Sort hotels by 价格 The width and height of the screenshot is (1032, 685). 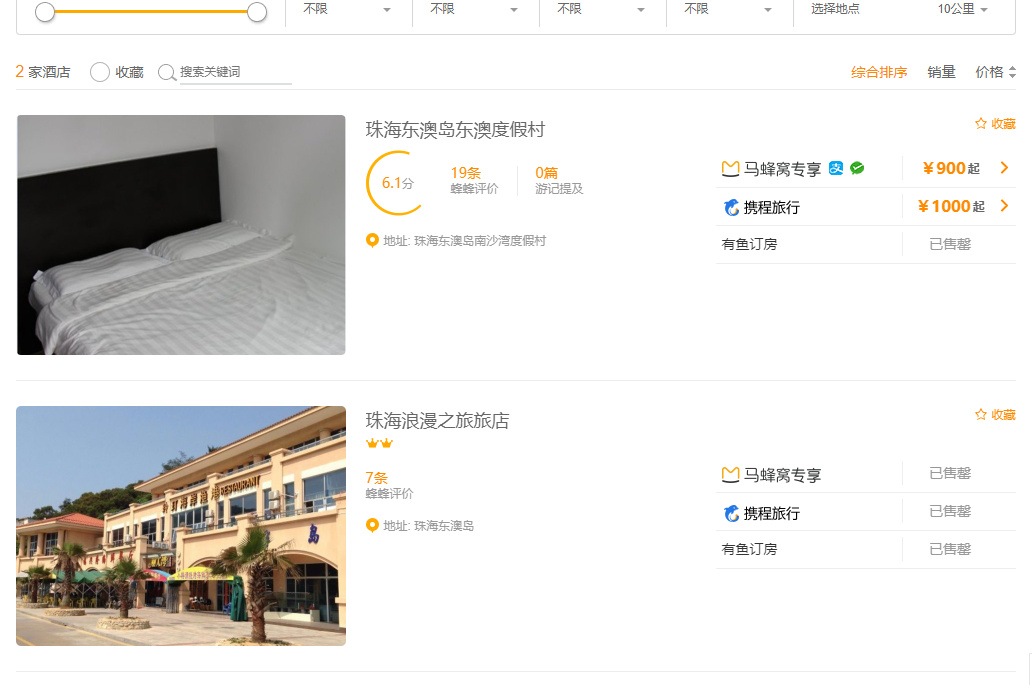[x=995, y=72]
